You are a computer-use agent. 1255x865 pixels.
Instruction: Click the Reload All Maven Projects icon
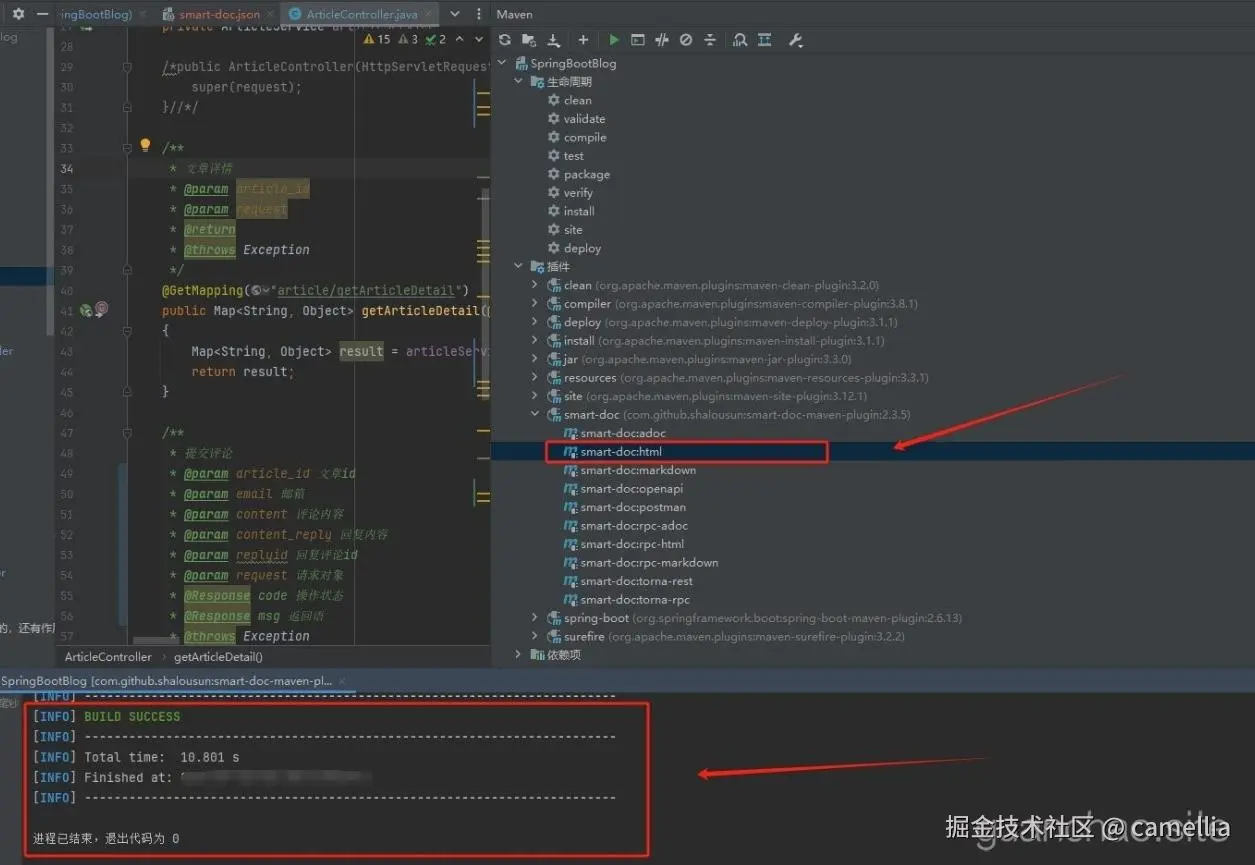(x=505, y=40)
